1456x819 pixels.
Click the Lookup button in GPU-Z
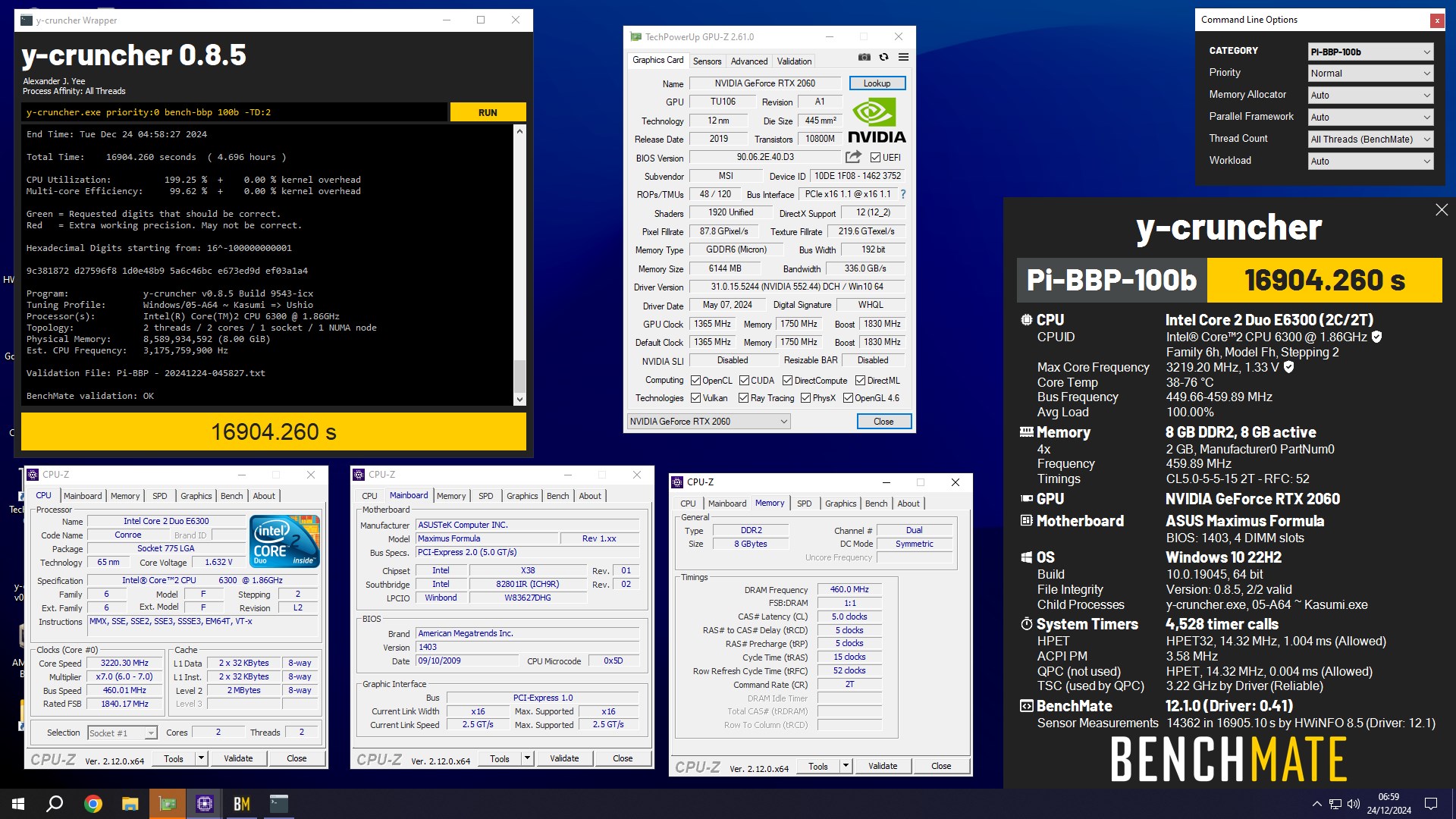tap(877, 83)
